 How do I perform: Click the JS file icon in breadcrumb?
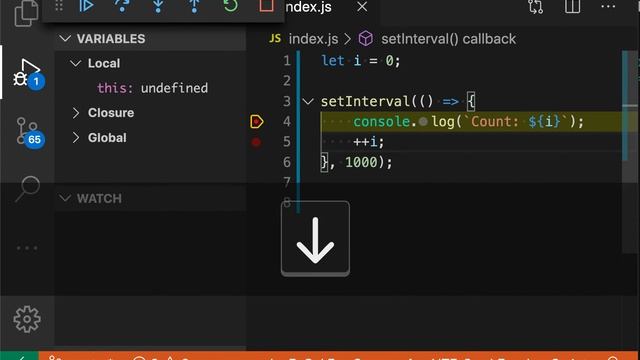point(275,39)
